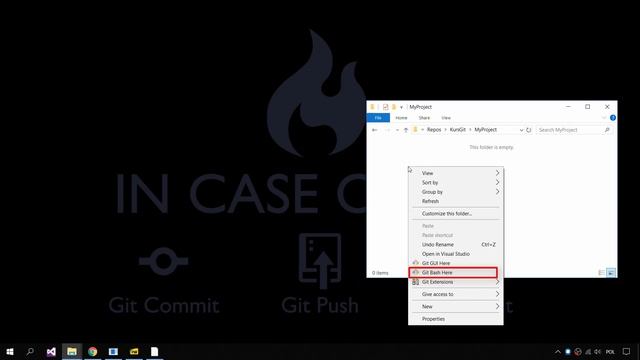Open the Git Extensions submenu

point(456,282)
